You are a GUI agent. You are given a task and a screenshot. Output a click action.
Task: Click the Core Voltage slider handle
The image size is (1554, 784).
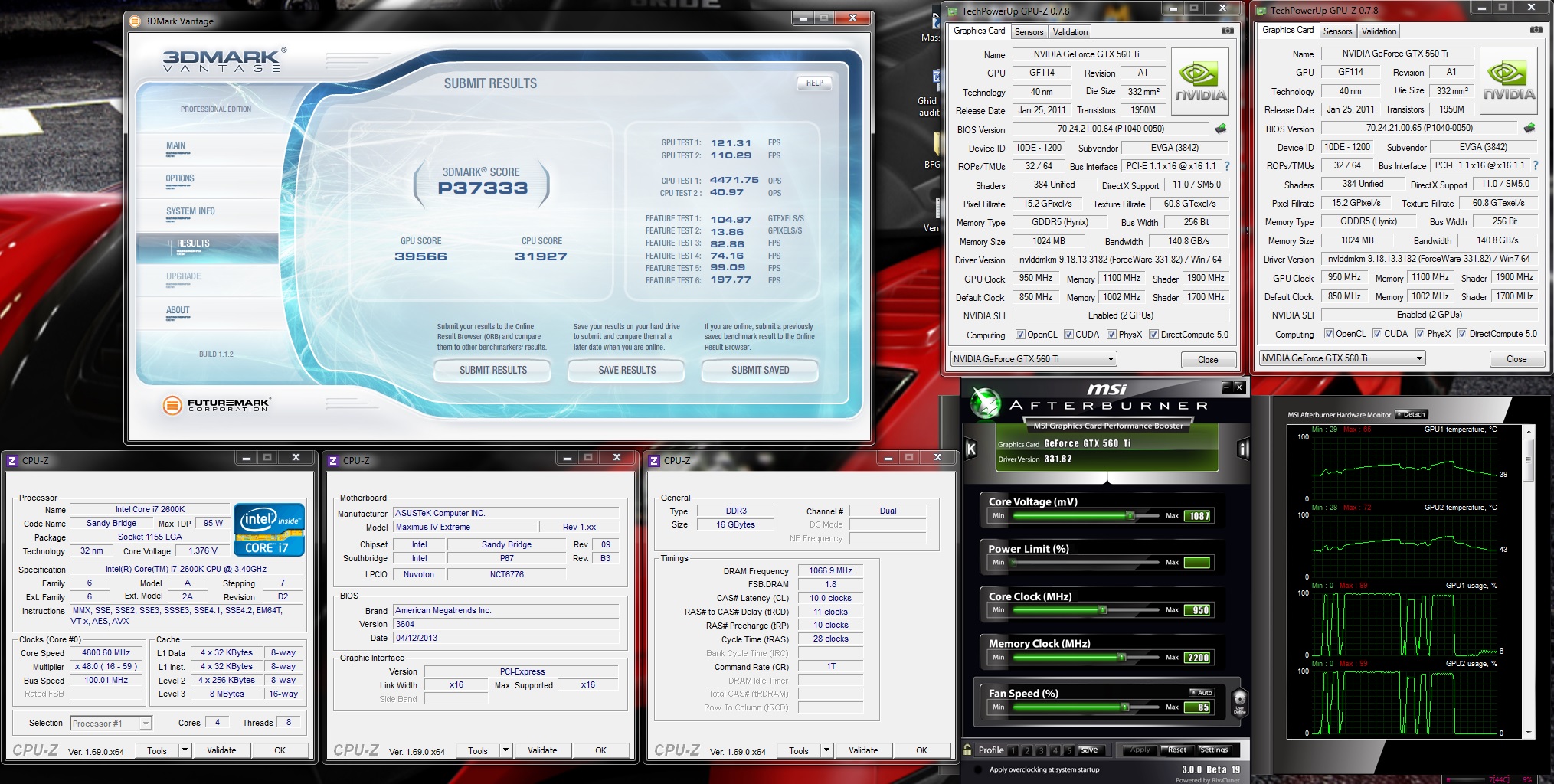coord(1130,516)
